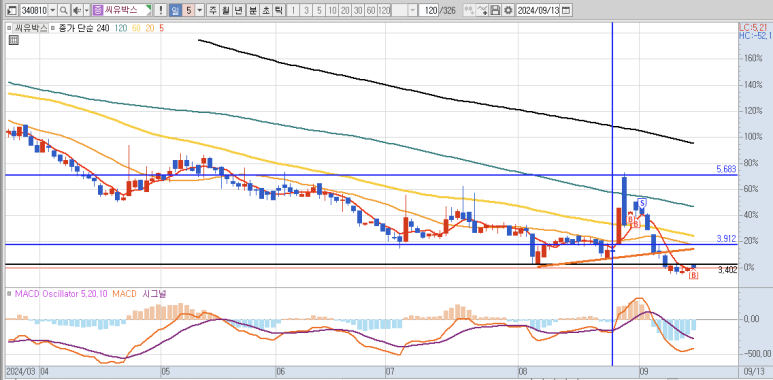Select the 20 interval button

[345, 10]
